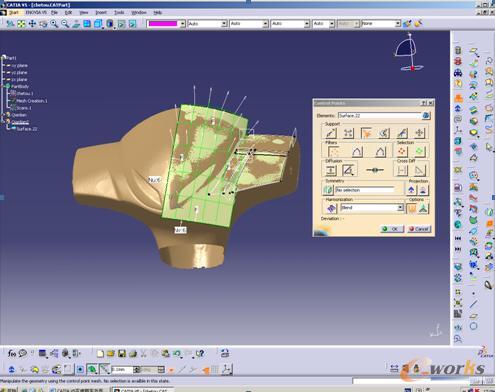This screenshot has height=392, width=495.
Task: Open the Harmonization type dropdown
Action: (400, 208)
